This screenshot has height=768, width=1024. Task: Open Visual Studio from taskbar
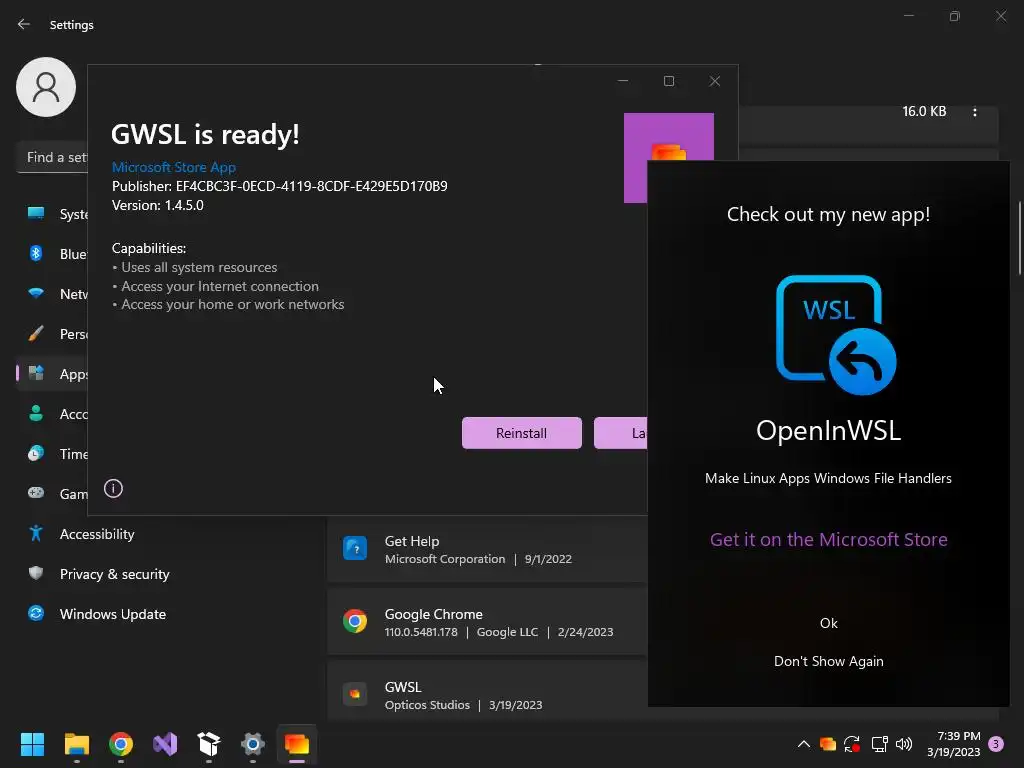165,744
